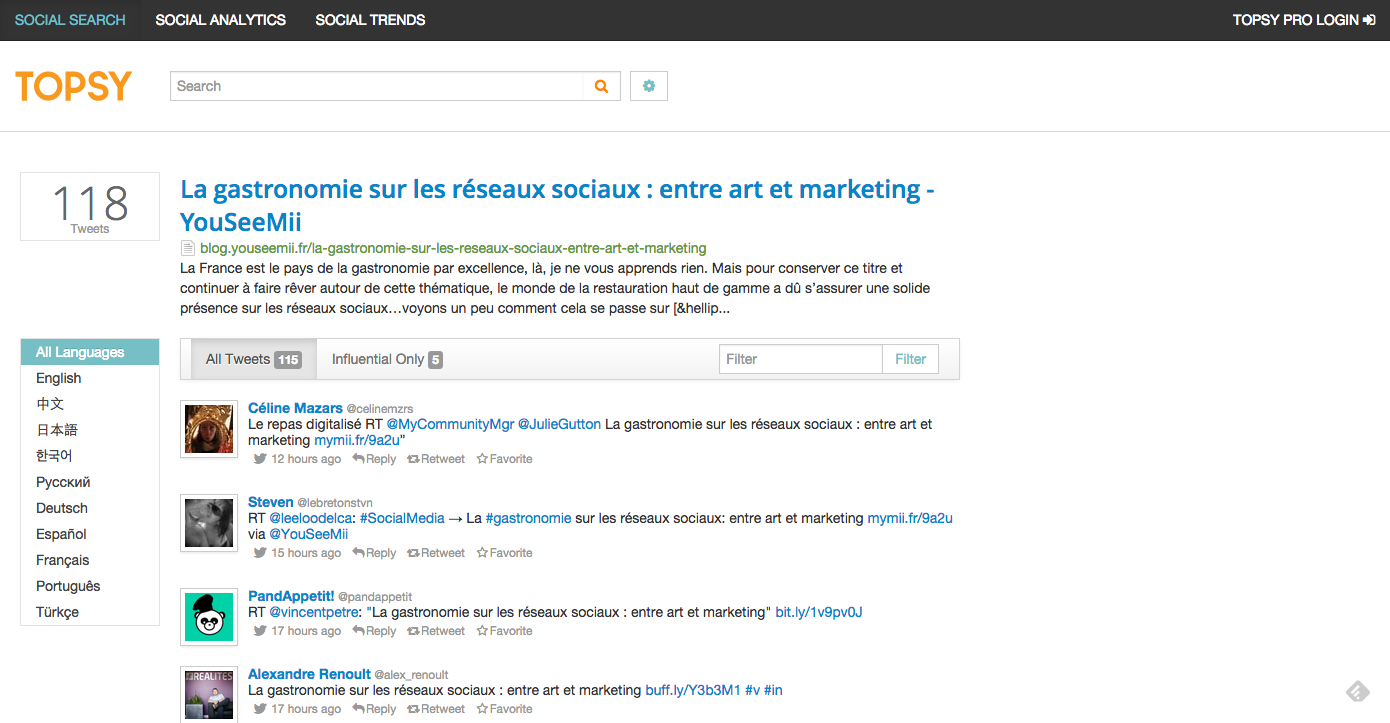This screenshot has height=723, width=1390.
Task: Reply to Céline Mazars' tweet
Action: tap(374, 459)
